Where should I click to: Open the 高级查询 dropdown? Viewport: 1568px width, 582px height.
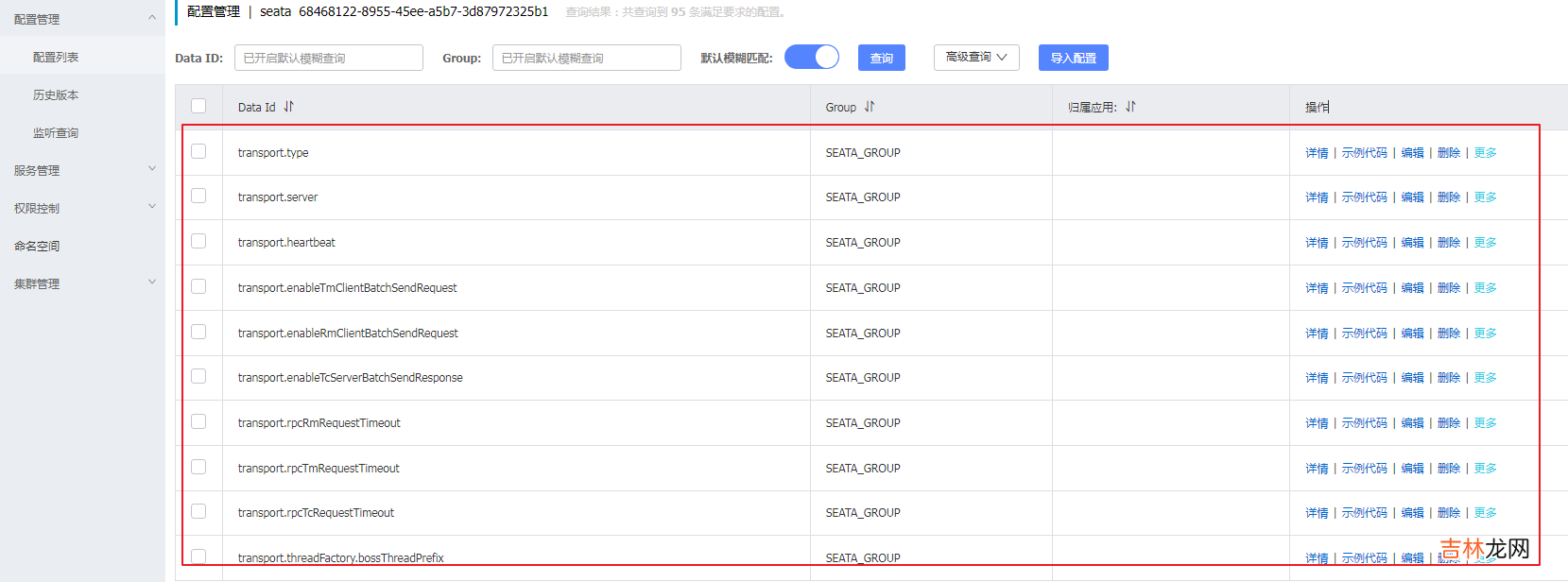click(x=976, y=58)
